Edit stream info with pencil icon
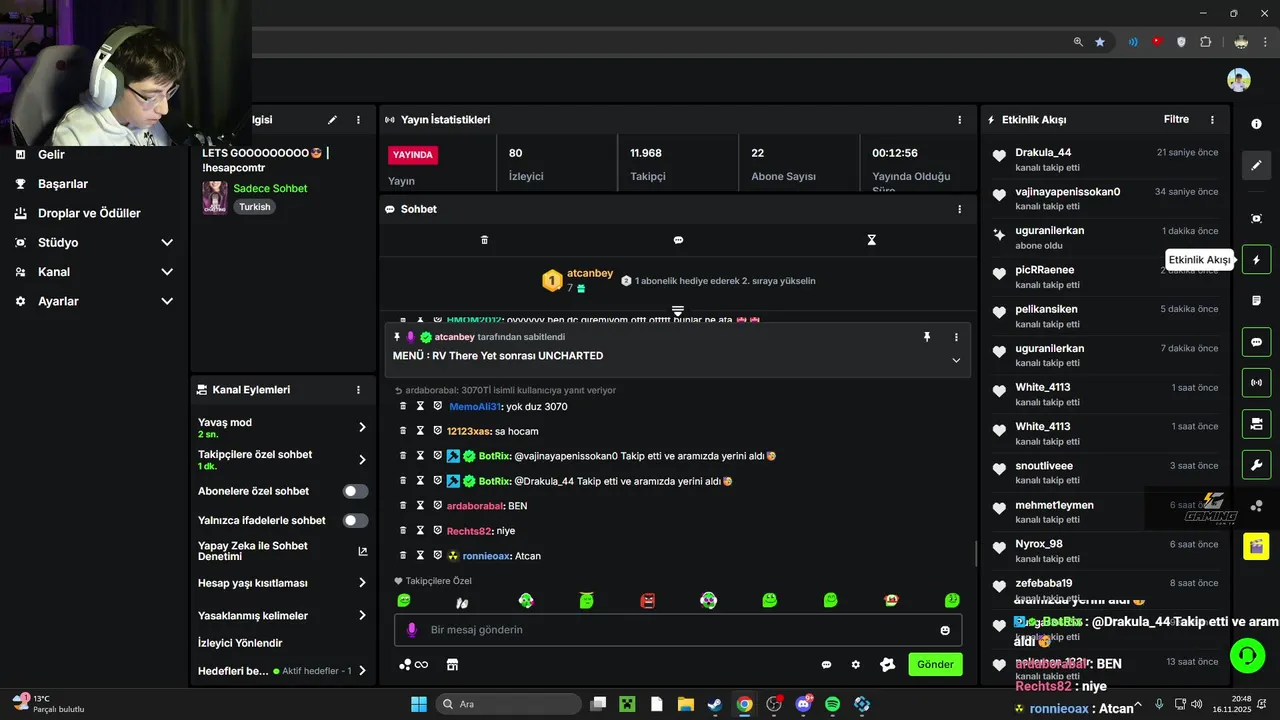1280x720 pixels. click(x=332, y=120)
